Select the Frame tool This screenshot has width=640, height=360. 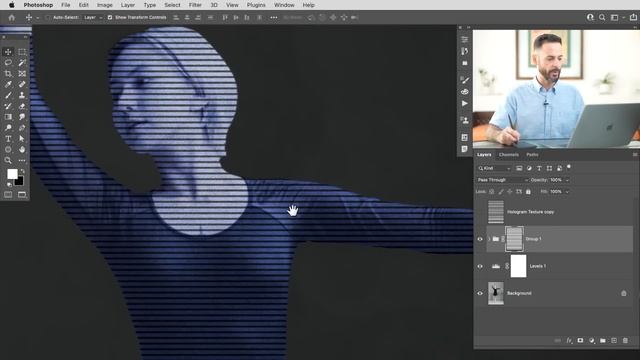coord(22,73)
